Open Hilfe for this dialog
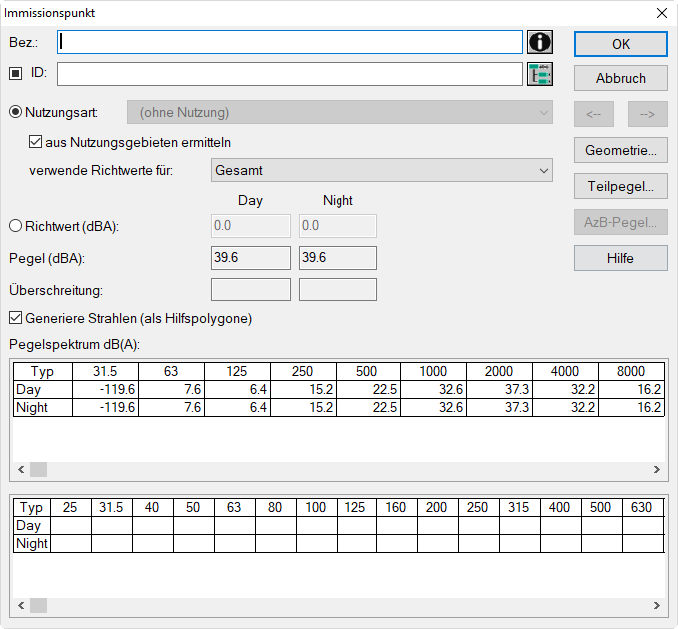 click(x=620, y=258)
